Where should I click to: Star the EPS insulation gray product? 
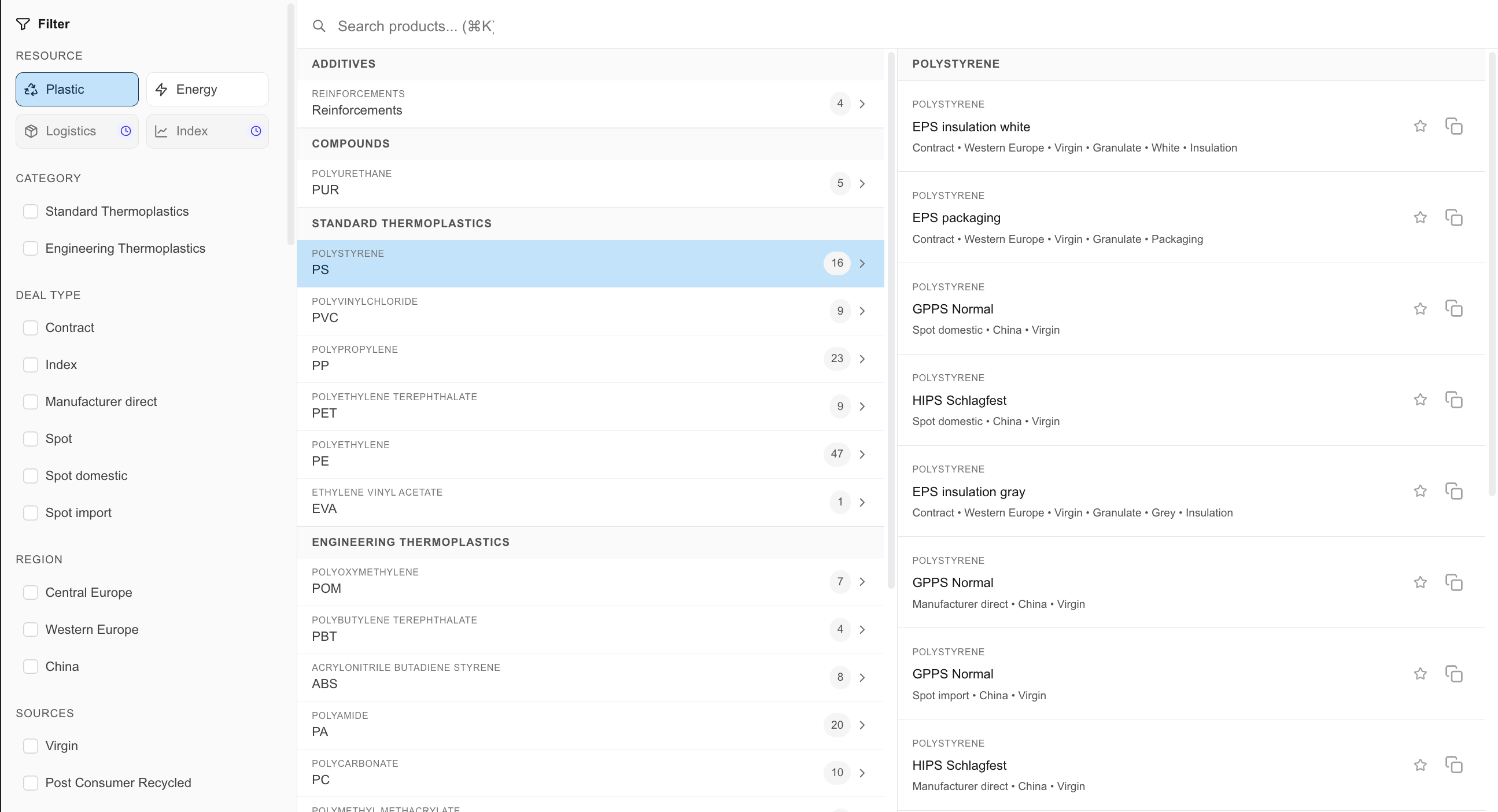tap(1420, 491)
